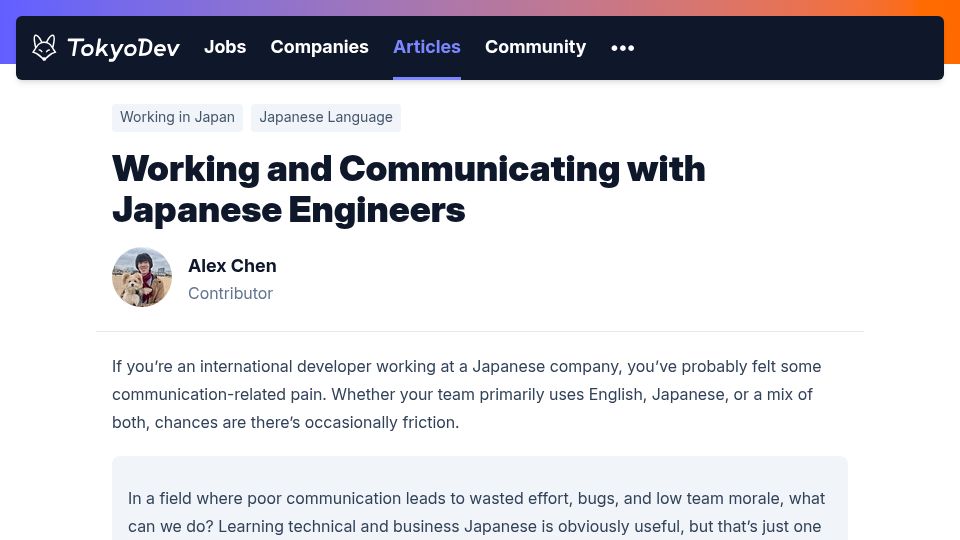Open the Community page

click(x=536, y=47)
